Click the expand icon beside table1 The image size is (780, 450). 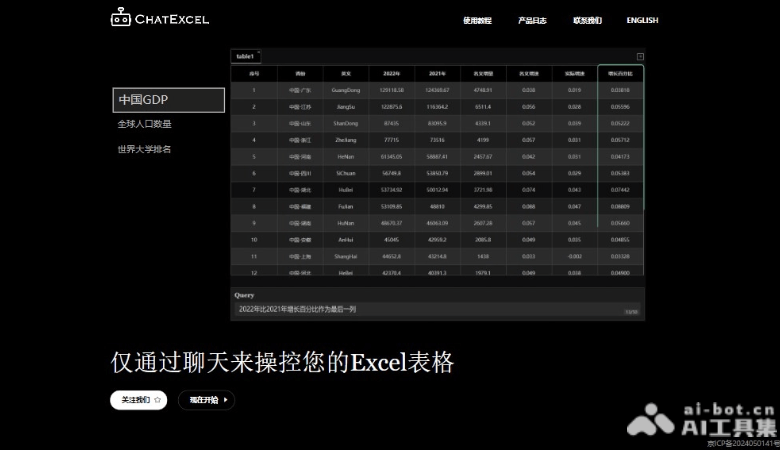(640, 57)
